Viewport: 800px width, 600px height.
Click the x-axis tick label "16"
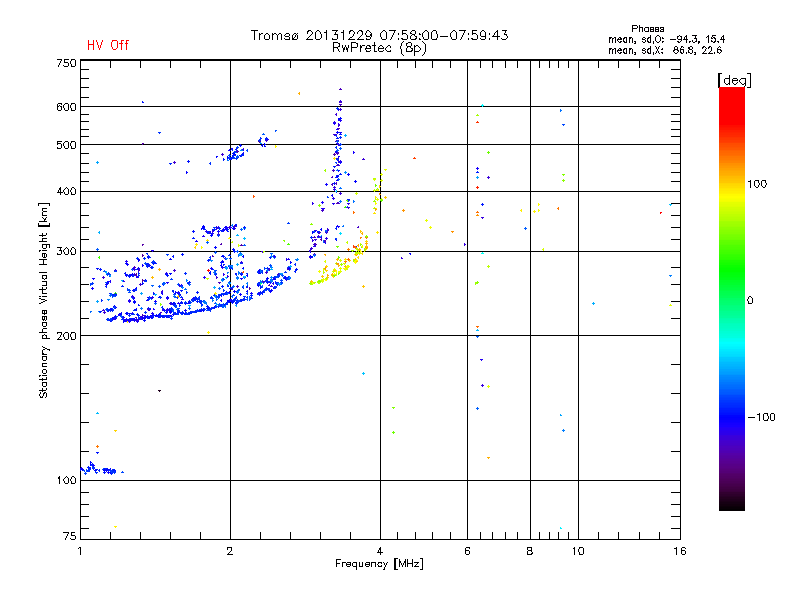[680, 551]
